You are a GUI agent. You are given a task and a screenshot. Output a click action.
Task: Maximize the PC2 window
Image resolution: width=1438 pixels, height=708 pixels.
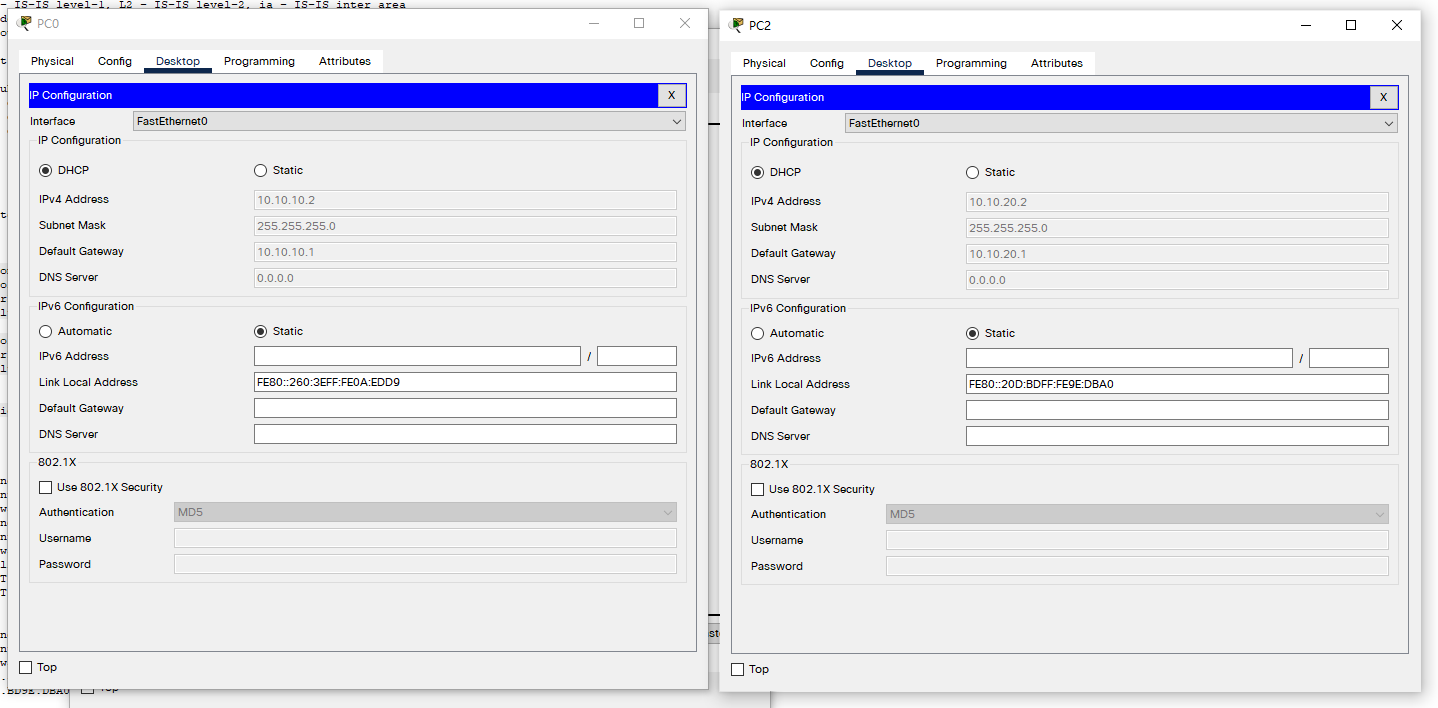pos(1351,25)
